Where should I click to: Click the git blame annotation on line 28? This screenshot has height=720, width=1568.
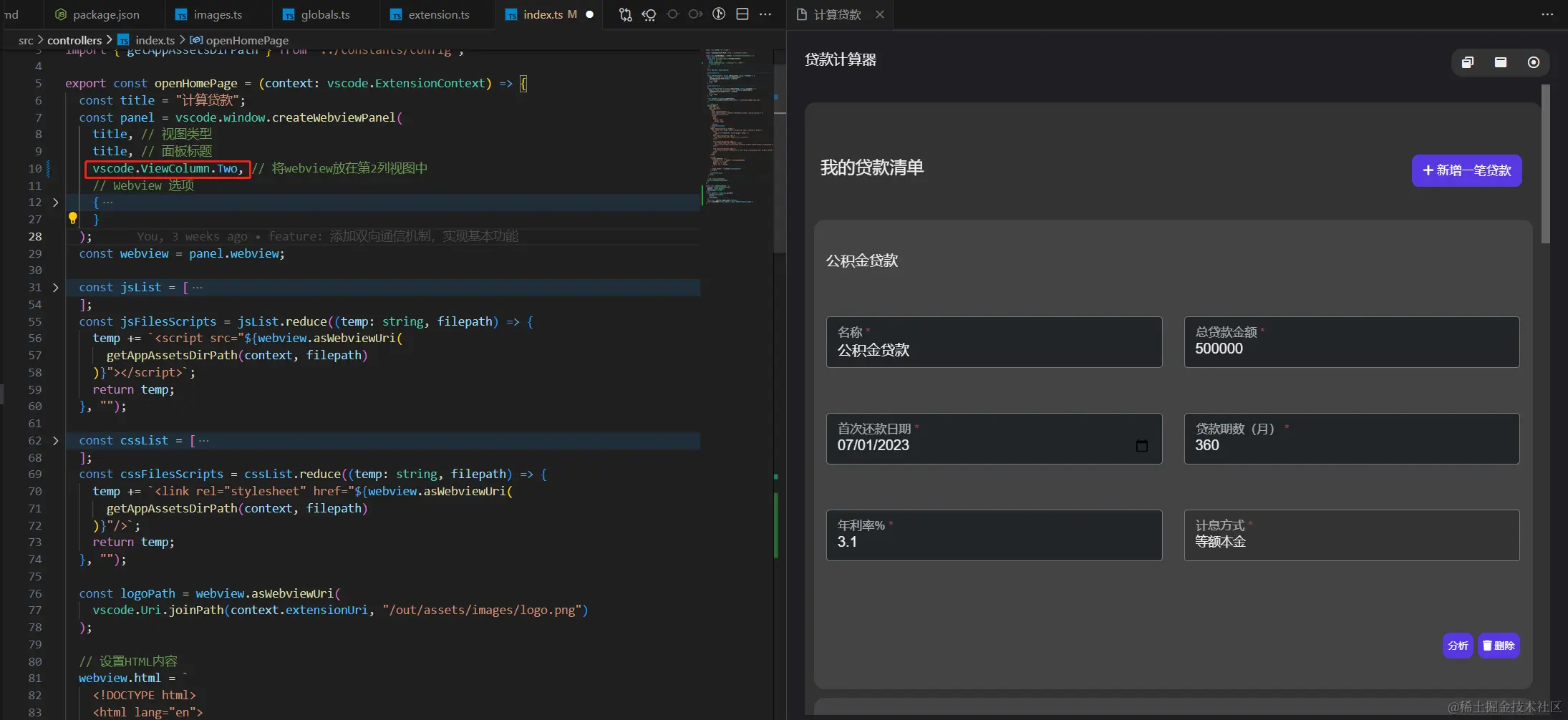(x=327, y=236)
